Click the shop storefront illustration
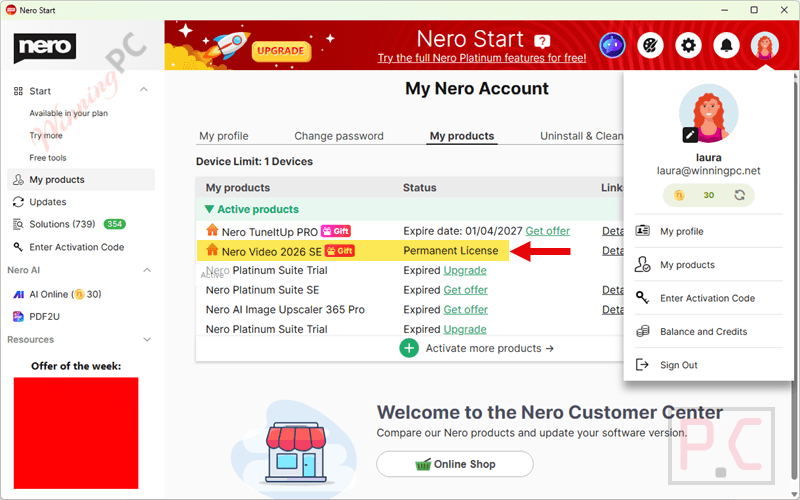The width and height of the screenshot is (800, 500). point(295,451)
